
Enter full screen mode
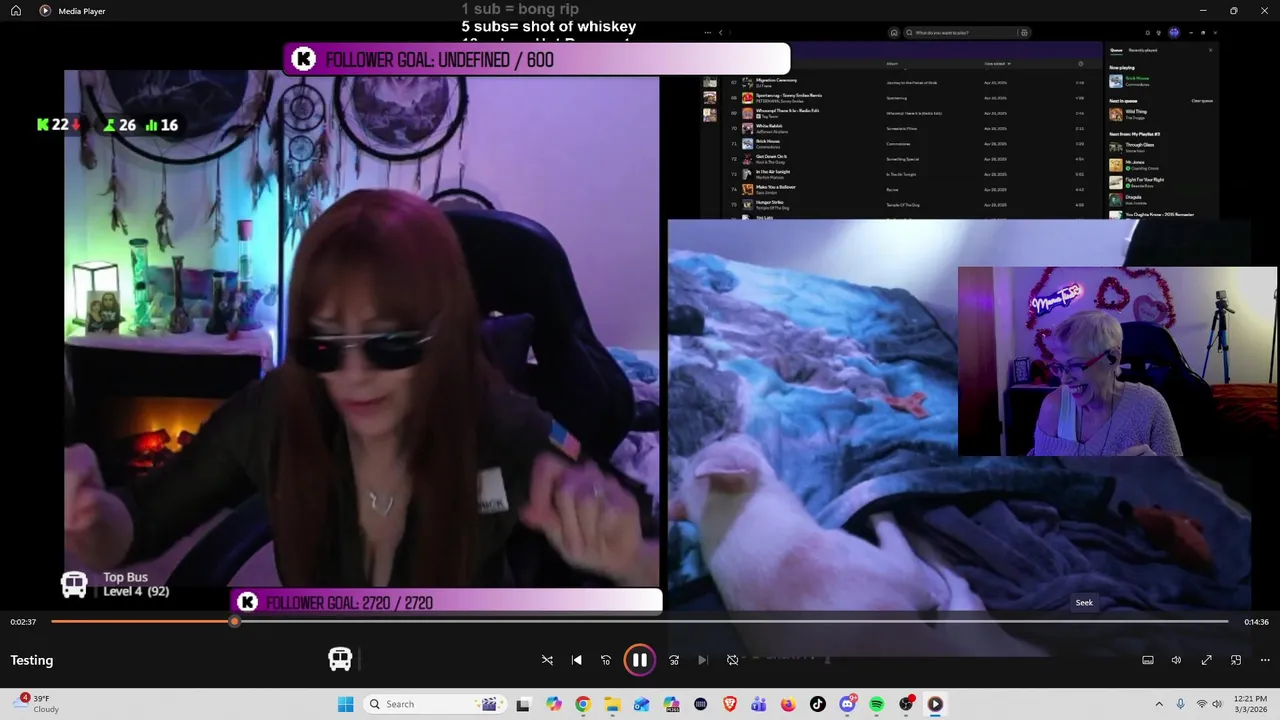point(1207,660)
